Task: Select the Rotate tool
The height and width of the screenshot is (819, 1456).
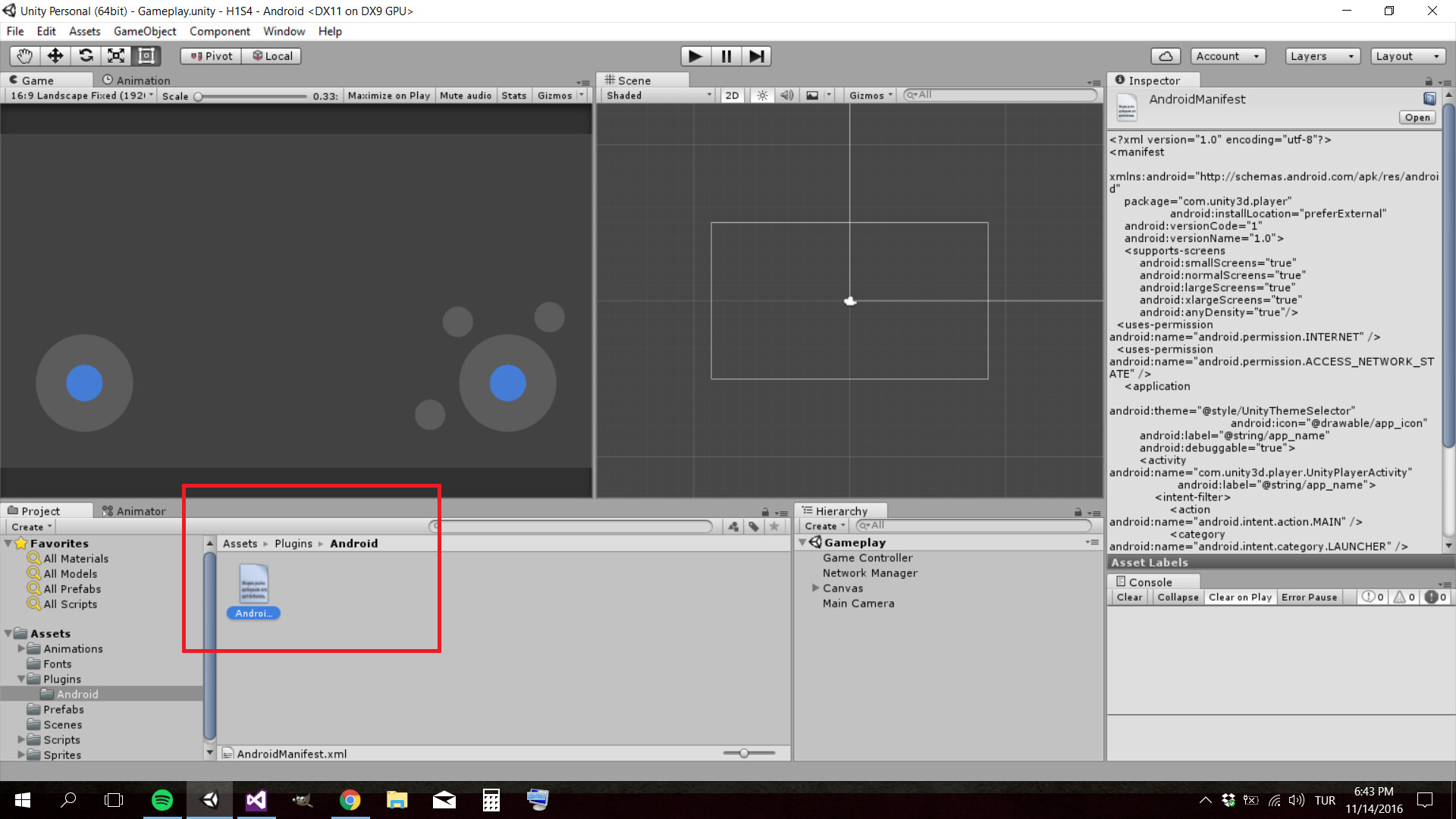Action: pyautogui.click(x=86, y=55)
